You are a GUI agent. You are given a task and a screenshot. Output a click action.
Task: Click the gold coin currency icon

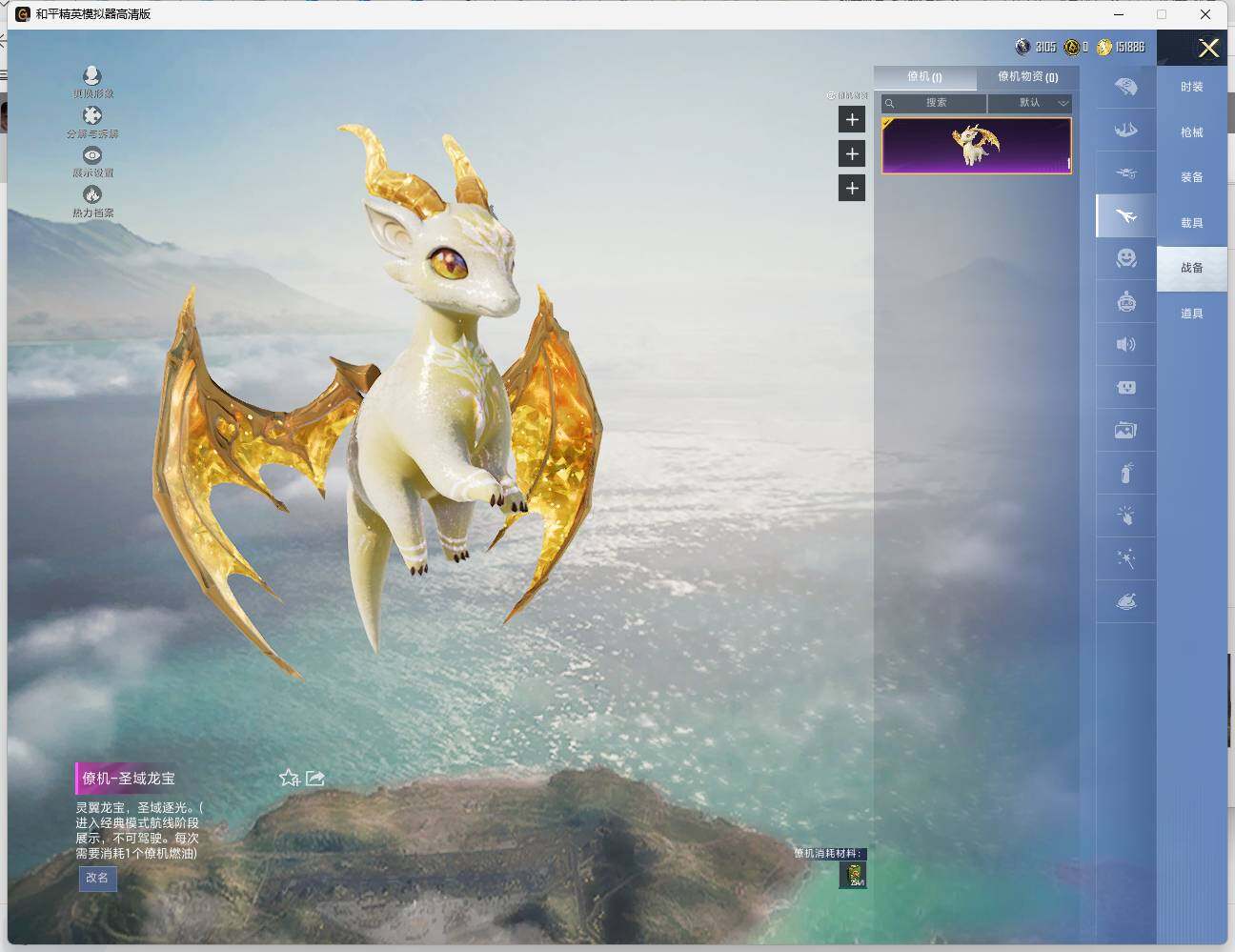[1103, 47]
